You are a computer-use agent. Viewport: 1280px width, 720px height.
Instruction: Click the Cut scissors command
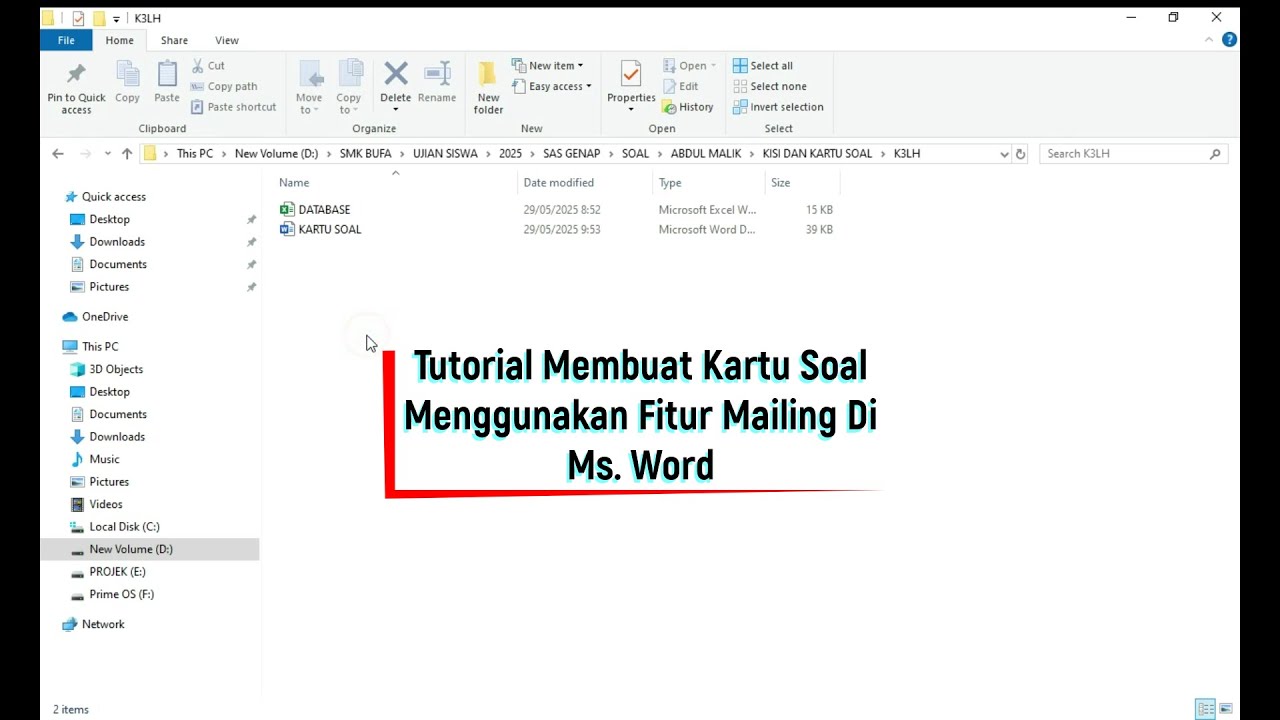pyautogui.click(x=208, y=65)
